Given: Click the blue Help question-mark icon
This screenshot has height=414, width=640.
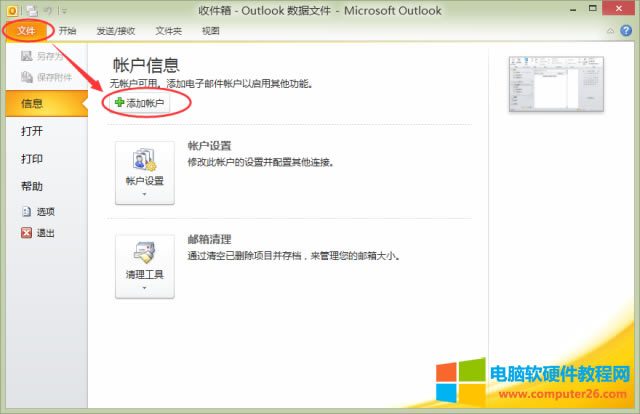Looking at the screenshot, I should 626,31.
